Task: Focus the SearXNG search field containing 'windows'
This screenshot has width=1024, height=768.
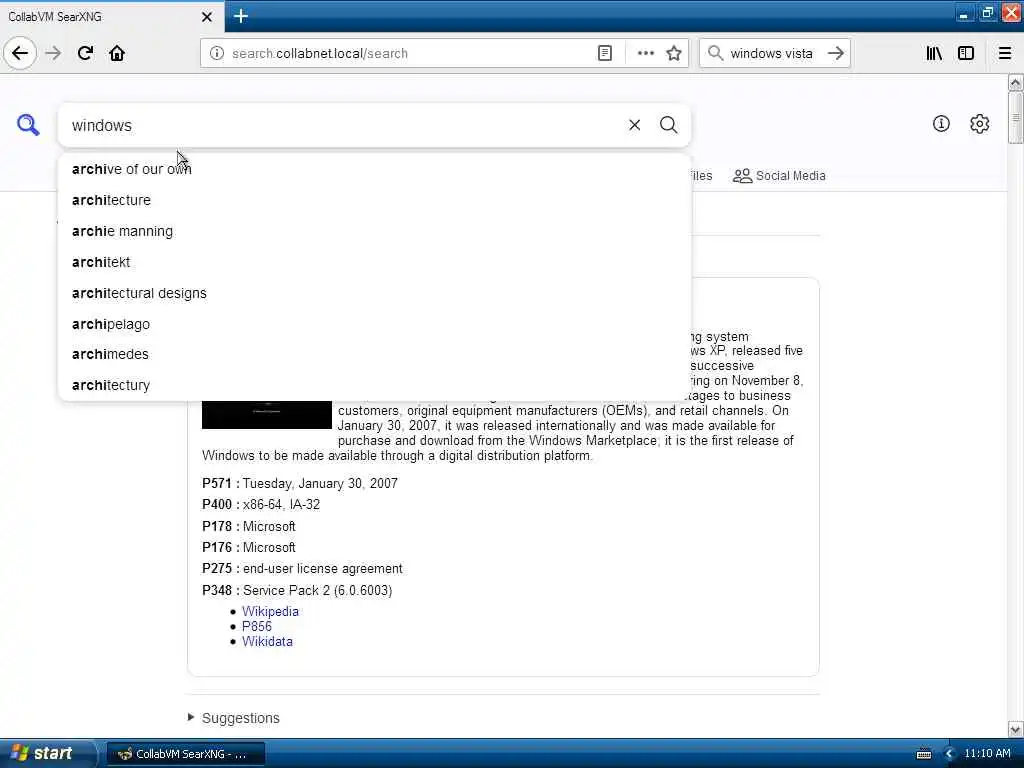Action: pos(343,125)
